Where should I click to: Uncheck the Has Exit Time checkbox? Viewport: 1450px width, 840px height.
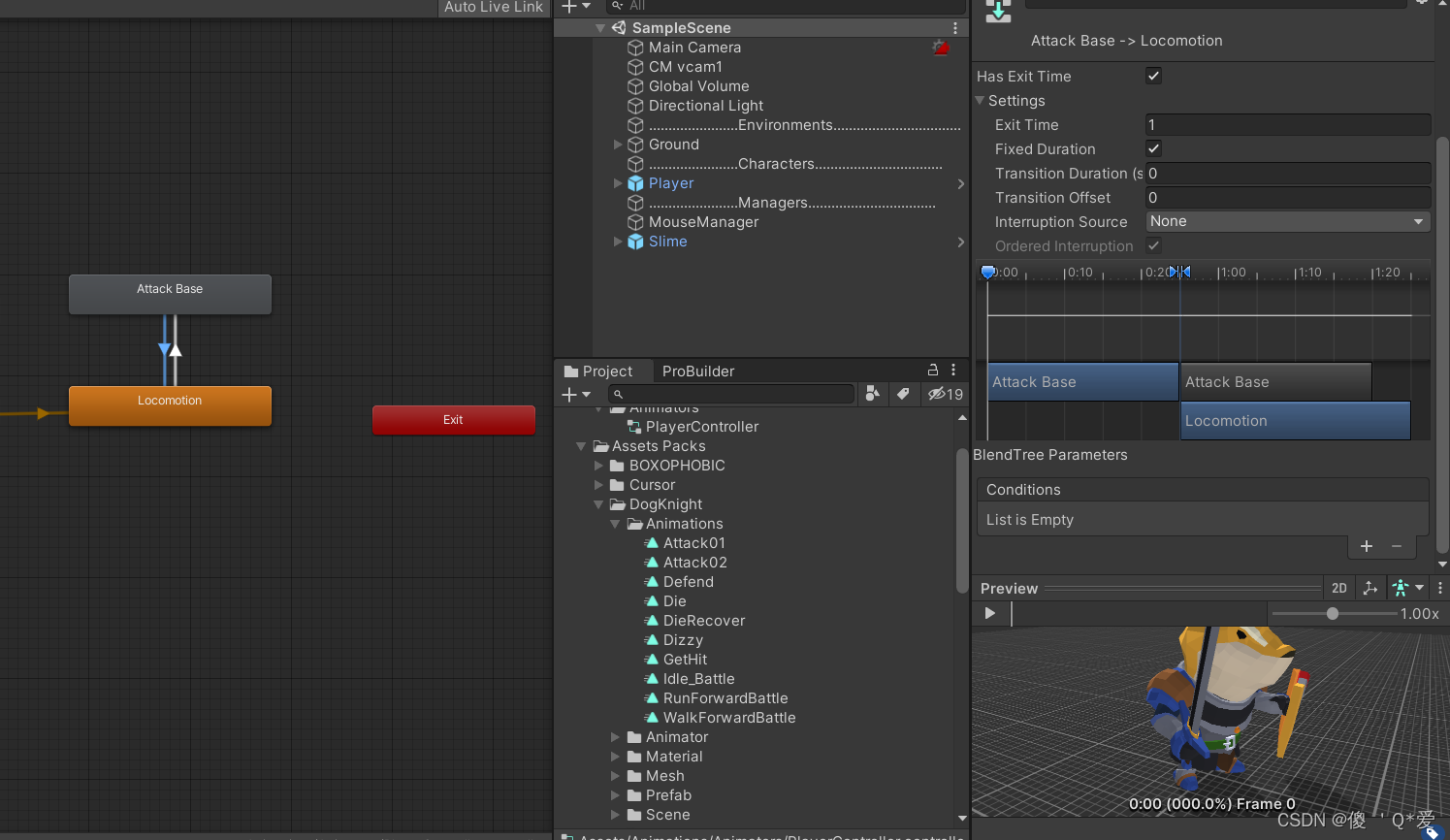(x=1152, y=76)
